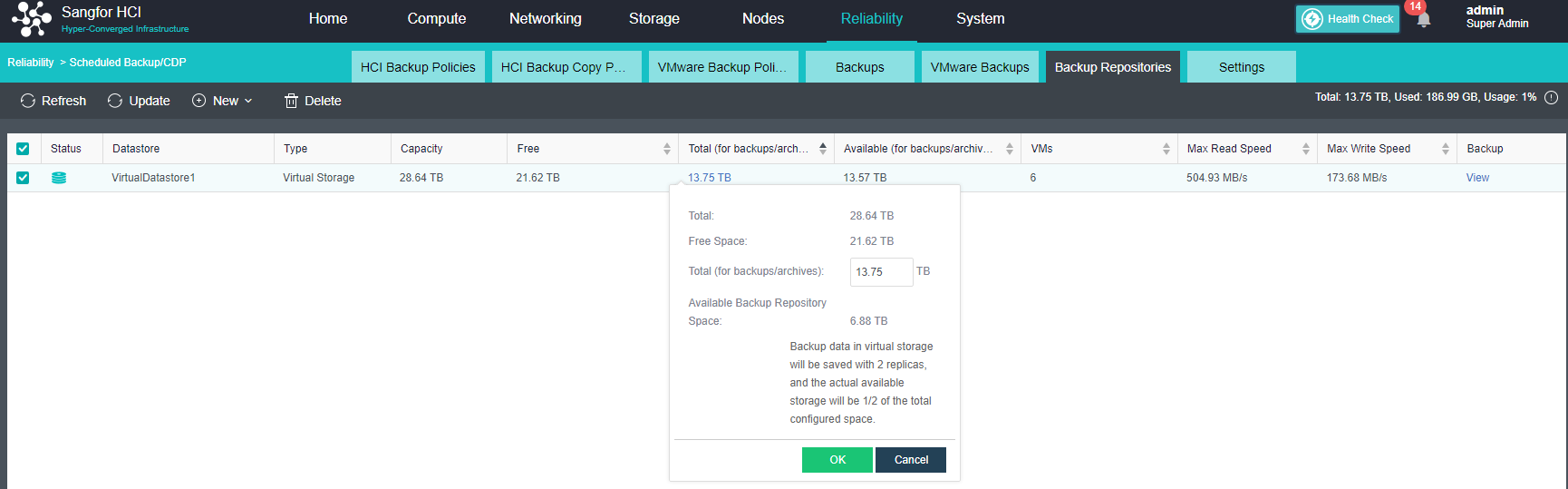Image resolution: width=1568 pixels, height=489 pixels.
Task: Click the usage info icon at top right
Action: pos(1551,98)
